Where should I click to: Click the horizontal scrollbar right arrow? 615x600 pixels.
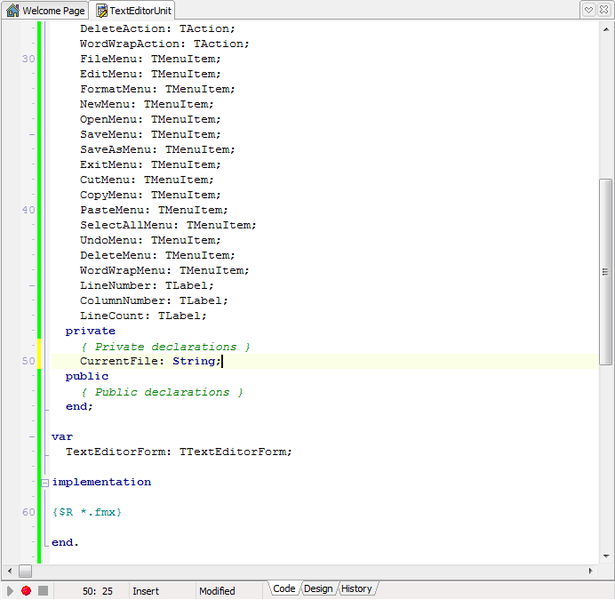tap(590, 571)
